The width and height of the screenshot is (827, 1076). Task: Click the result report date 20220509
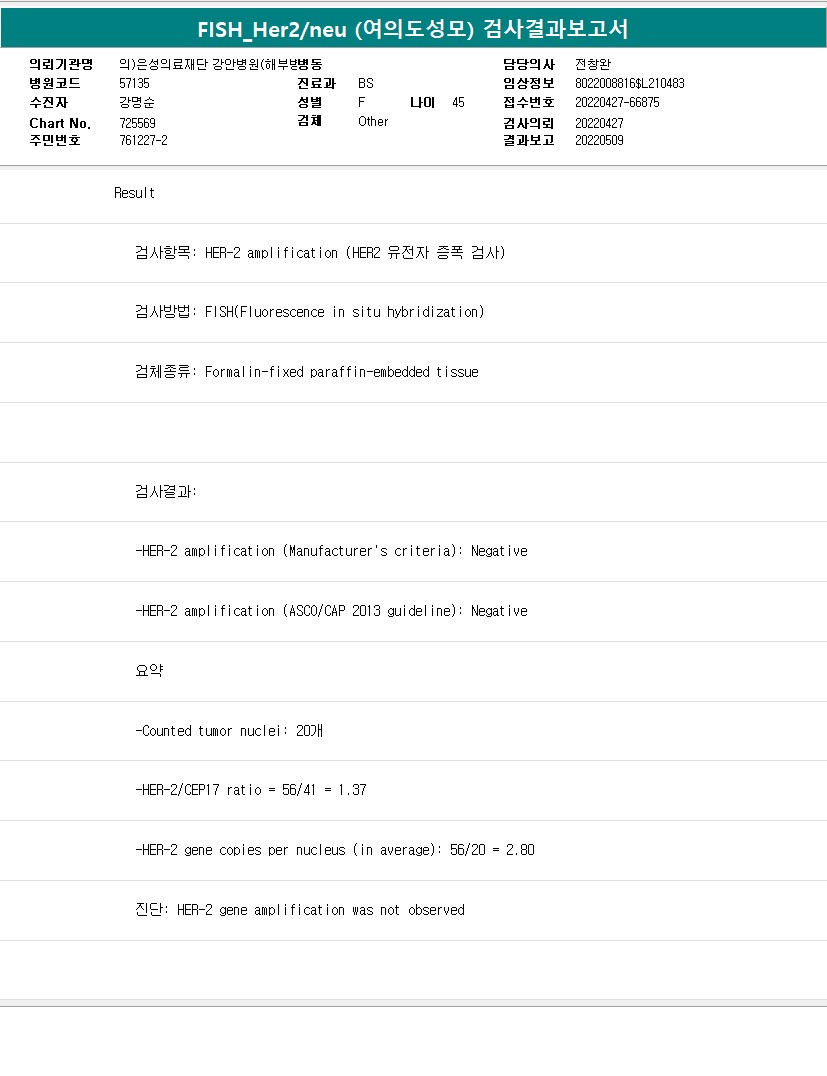pyautogui.click(x=599, y=141)
